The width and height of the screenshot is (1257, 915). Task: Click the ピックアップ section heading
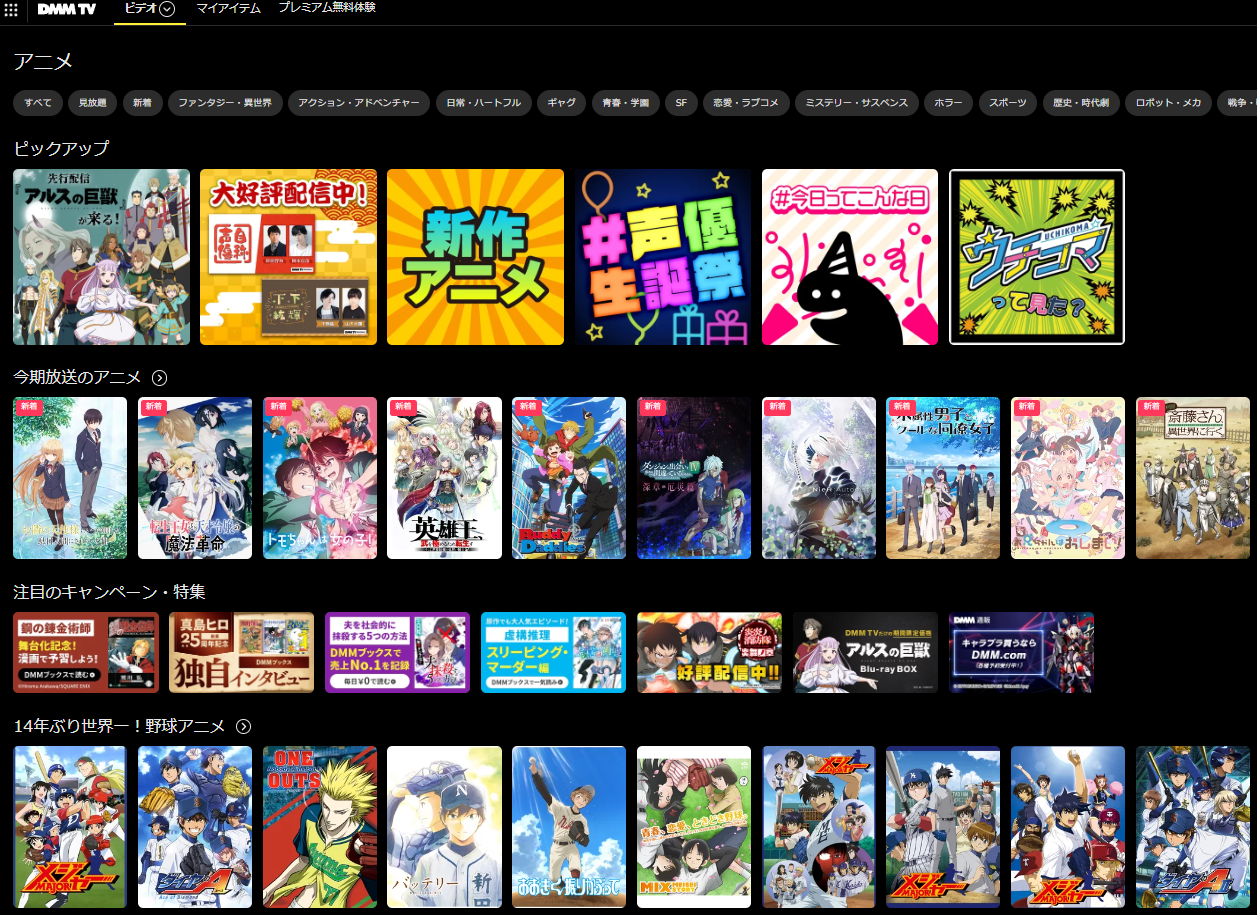(62, 148)
